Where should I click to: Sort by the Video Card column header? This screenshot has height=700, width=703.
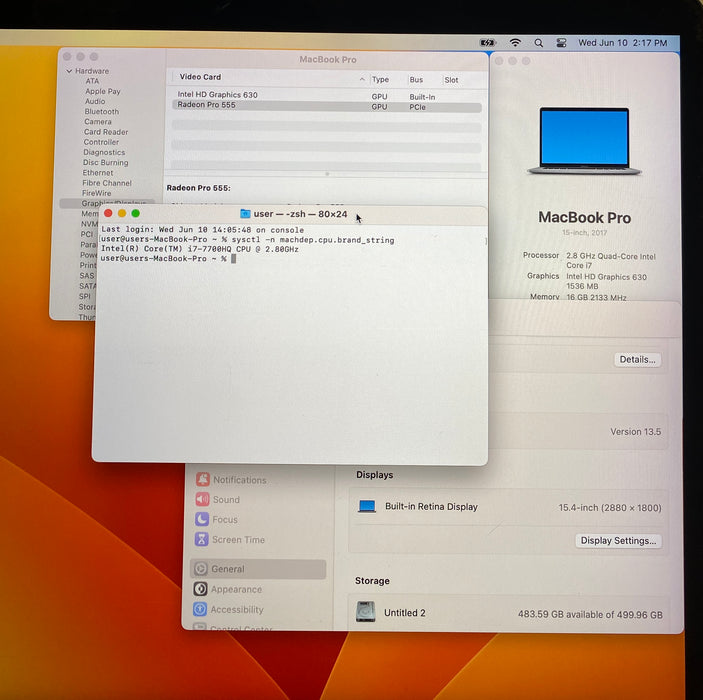[x=200, y=77]
